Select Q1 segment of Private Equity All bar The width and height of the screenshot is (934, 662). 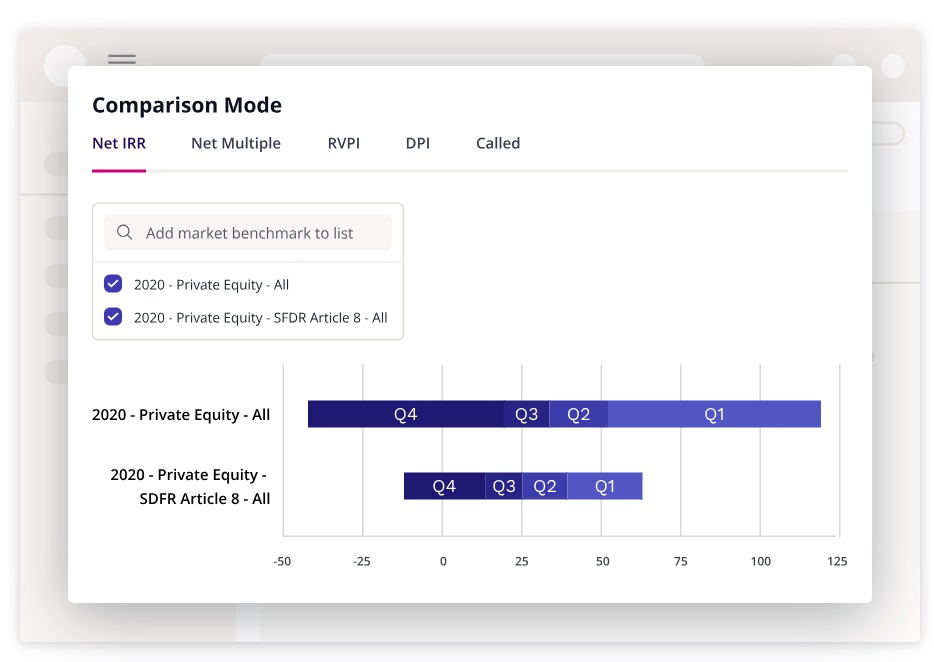(x=714, y=414)
